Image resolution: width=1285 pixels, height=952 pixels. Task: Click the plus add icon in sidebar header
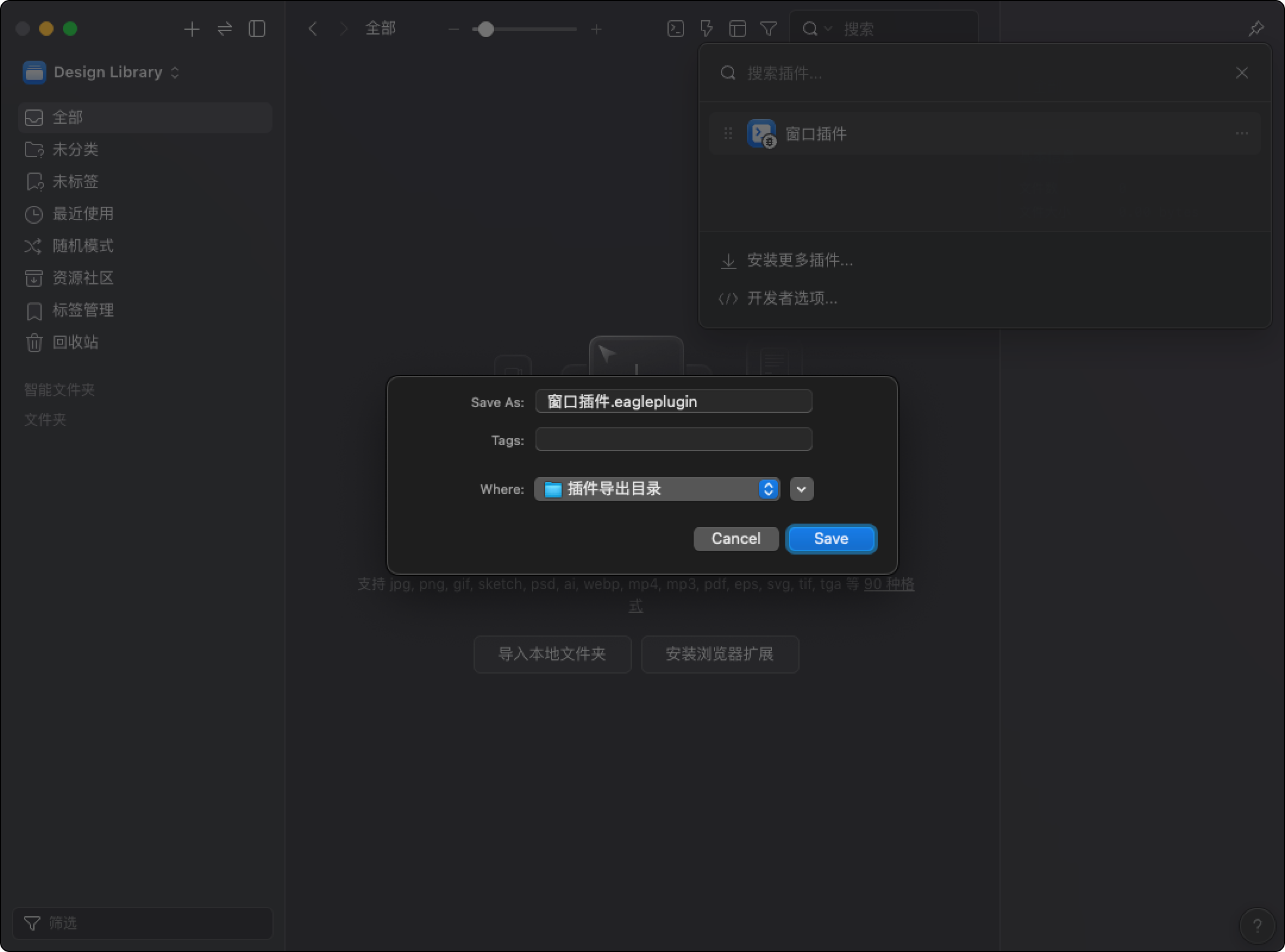point(192,29)
